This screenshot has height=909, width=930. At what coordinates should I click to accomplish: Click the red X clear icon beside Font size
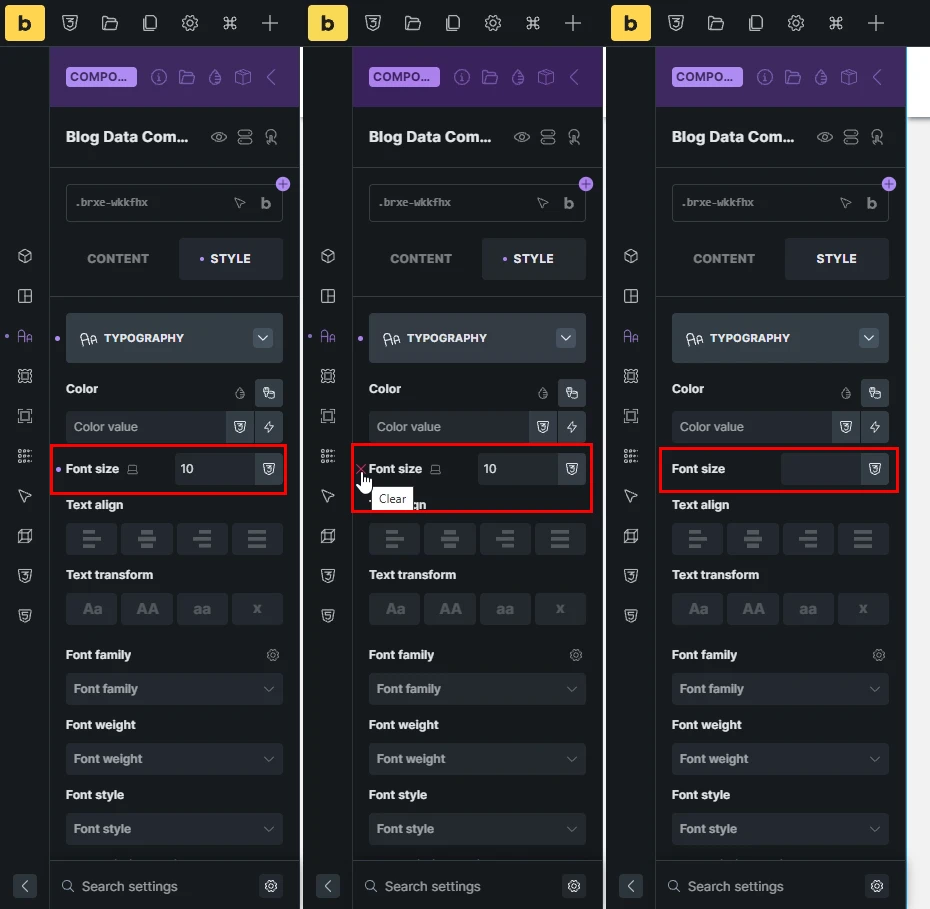361,468
